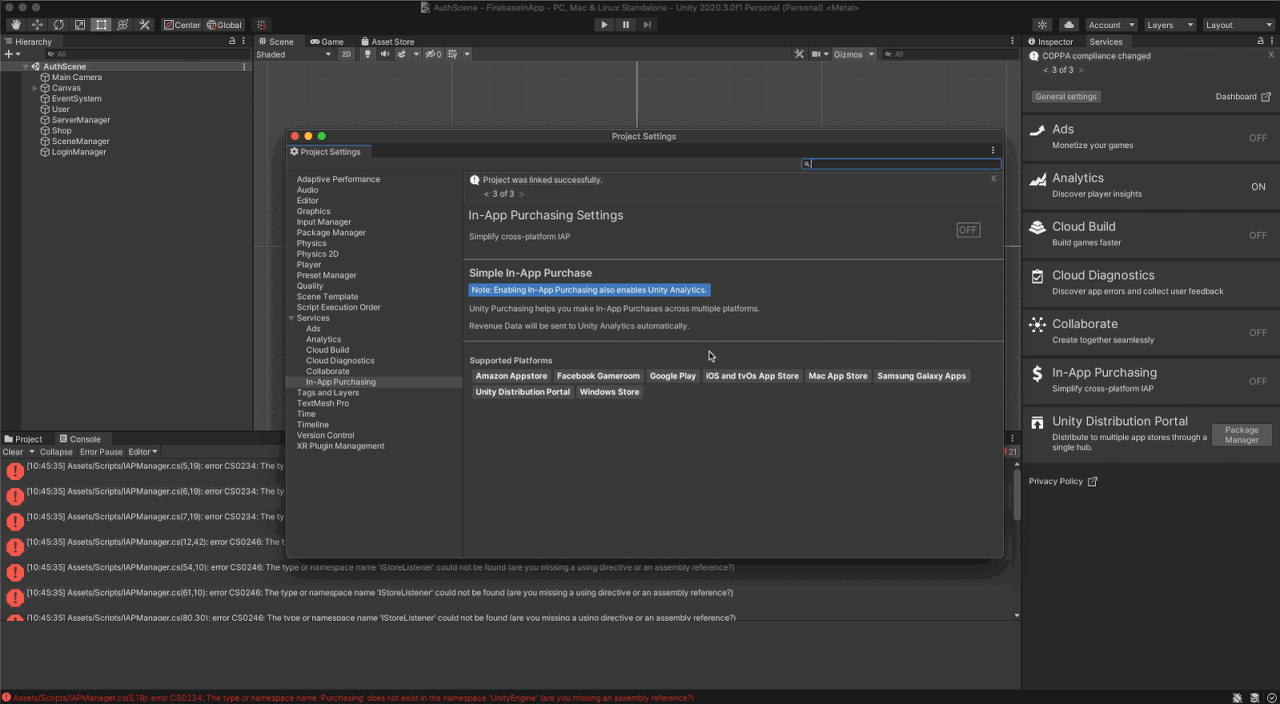
Task: Open Collab sun-shaped toolbar icon
Action: pos(1043,25)
